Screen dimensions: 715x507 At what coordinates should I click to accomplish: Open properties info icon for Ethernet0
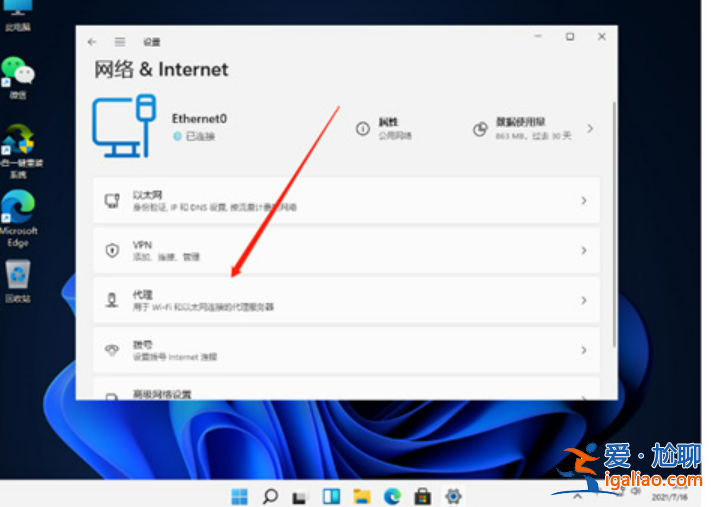pos(363,129)
